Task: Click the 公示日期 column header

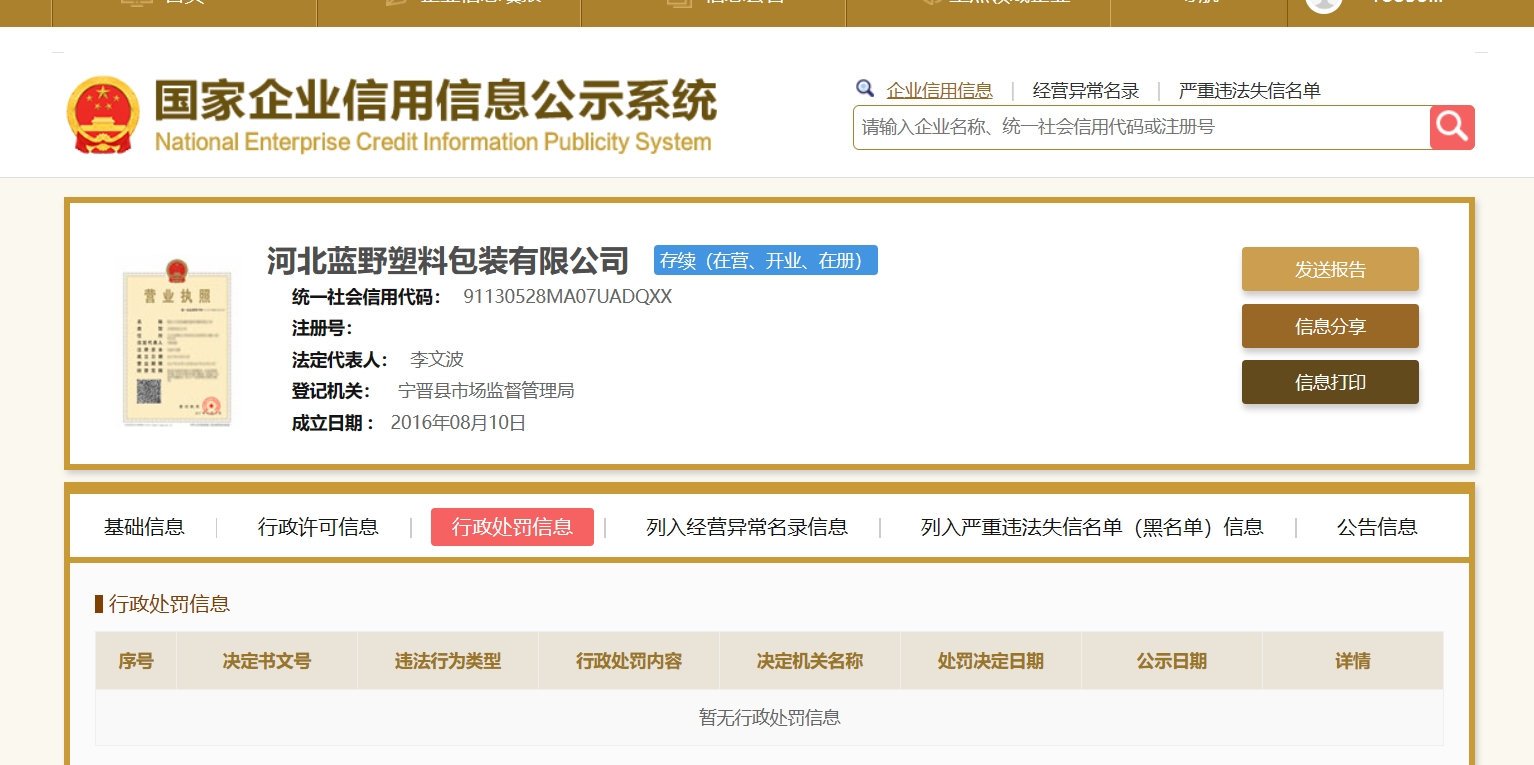Action: (x=1172, y=661)
